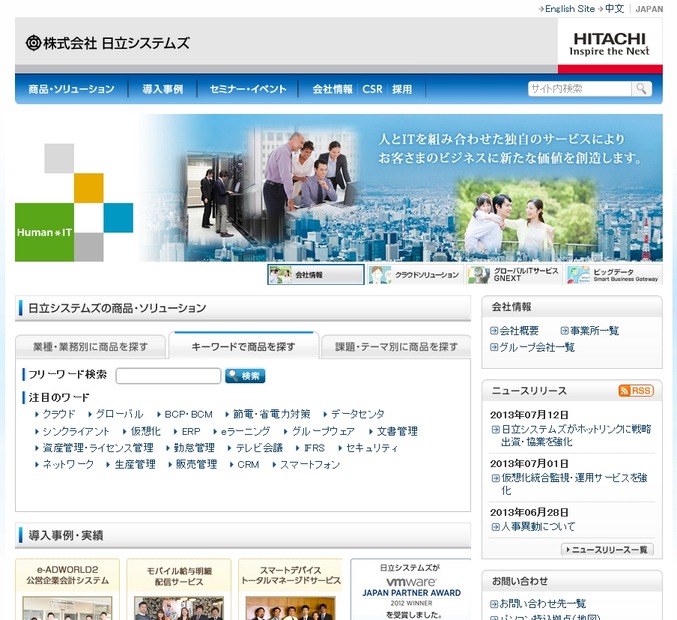Click the RSS feed icon
This screenshot has height=620, width=677.
coord(636,390)
